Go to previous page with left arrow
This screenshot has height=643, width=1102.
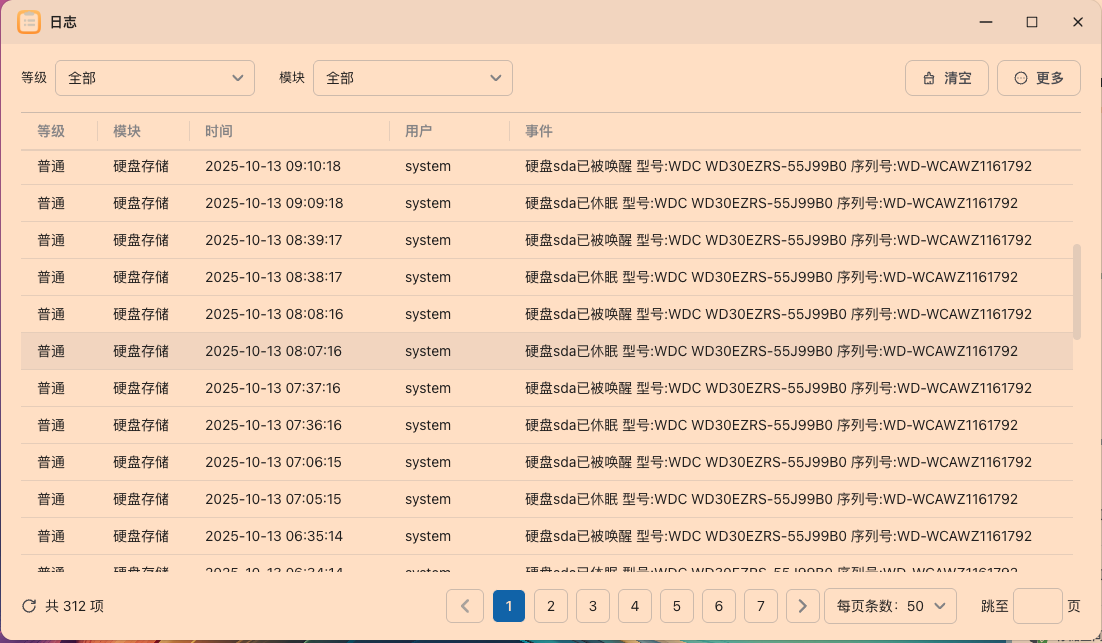(465, 606)
